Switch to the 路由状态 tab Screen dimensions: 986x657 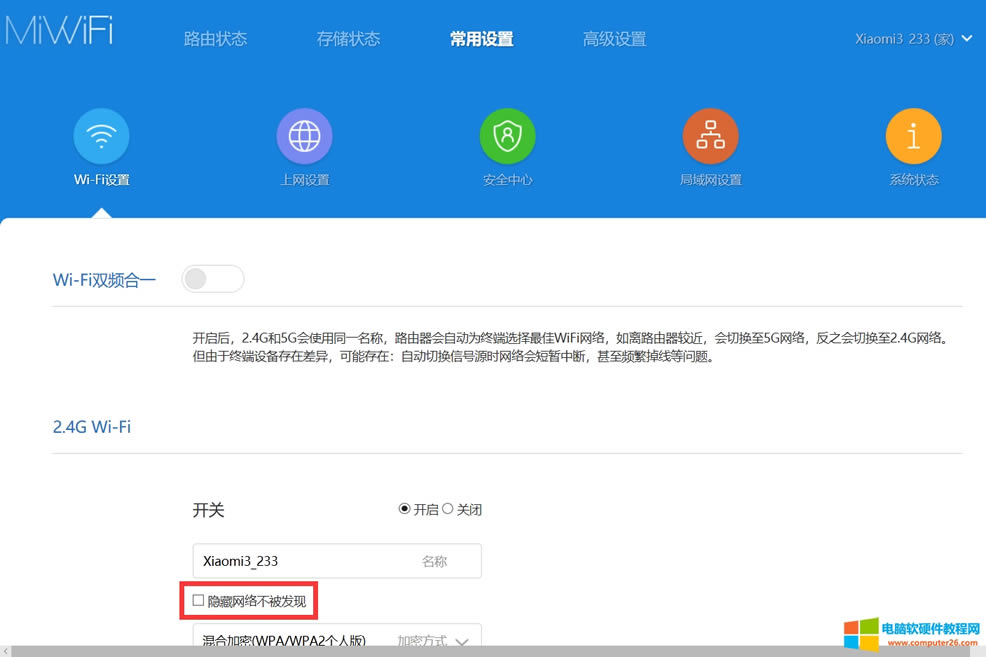[215, 39]
